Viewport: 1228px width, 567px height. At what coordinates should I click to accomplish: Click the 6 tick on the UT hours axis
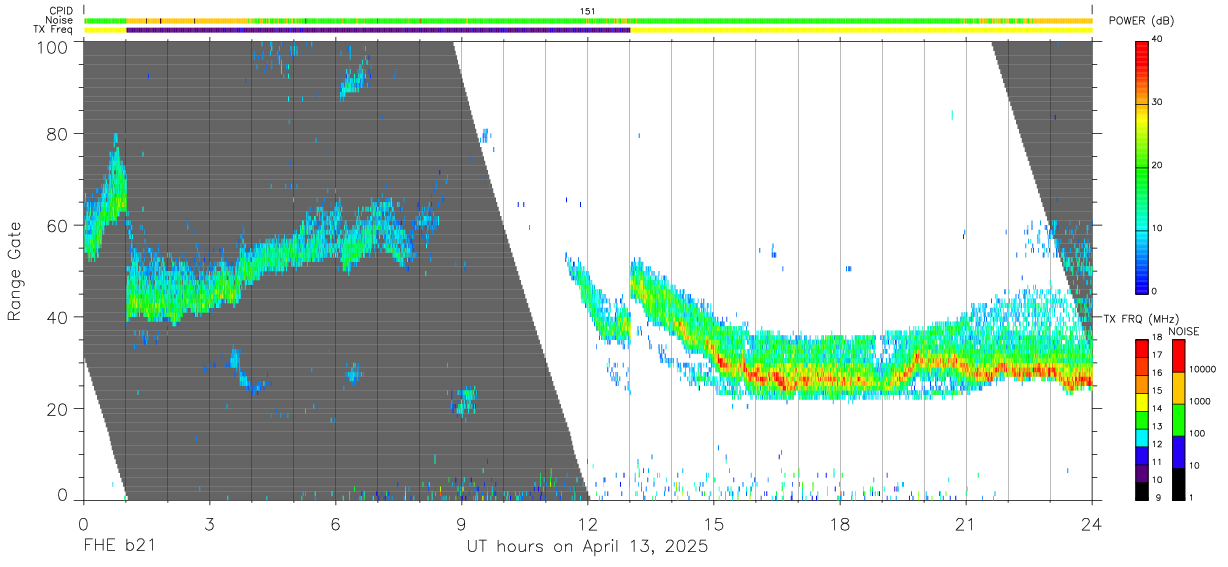(x=335, y=523)
